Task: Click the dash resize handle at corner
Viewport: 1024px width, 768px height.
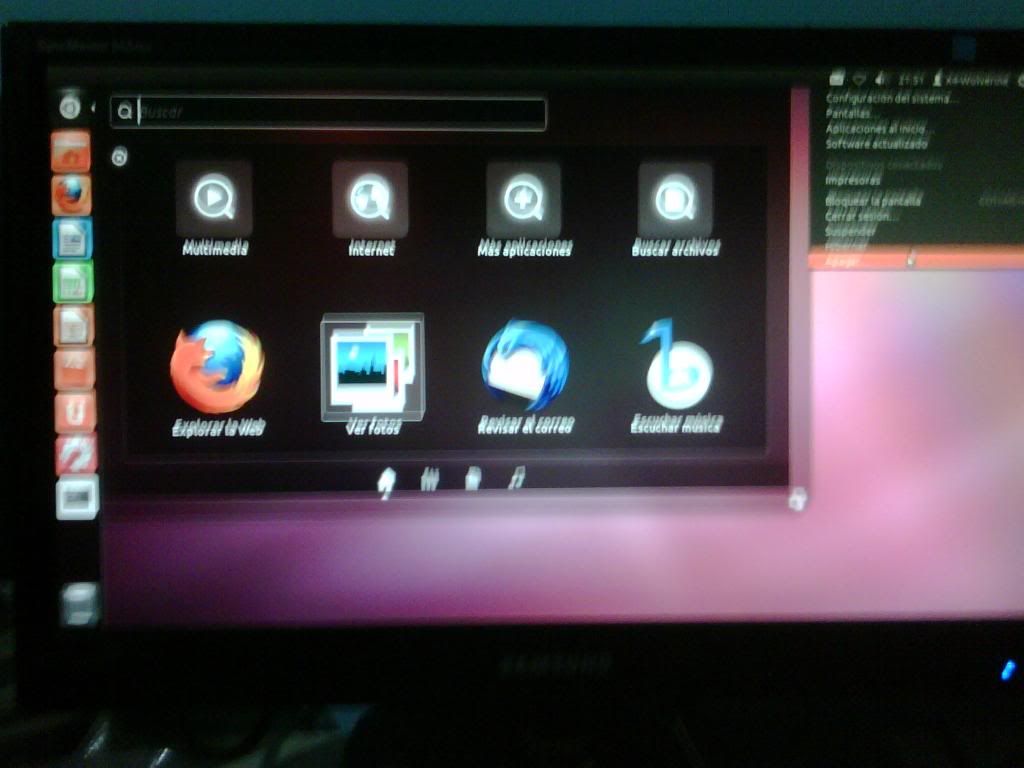Action: tap(797, 500)
